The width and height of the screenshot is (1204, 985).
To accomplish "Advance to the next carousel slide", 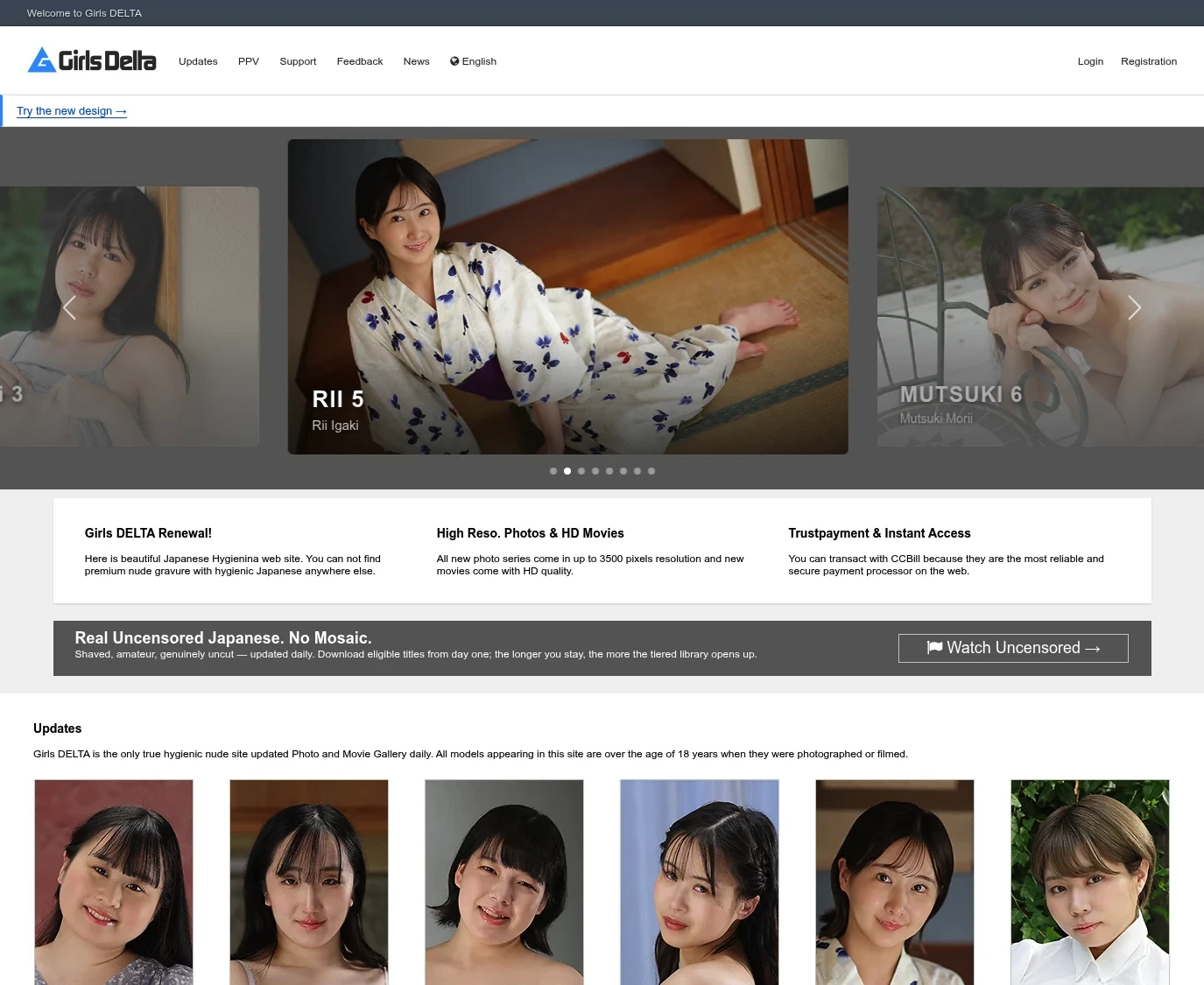I will (x=1134, y=307).
